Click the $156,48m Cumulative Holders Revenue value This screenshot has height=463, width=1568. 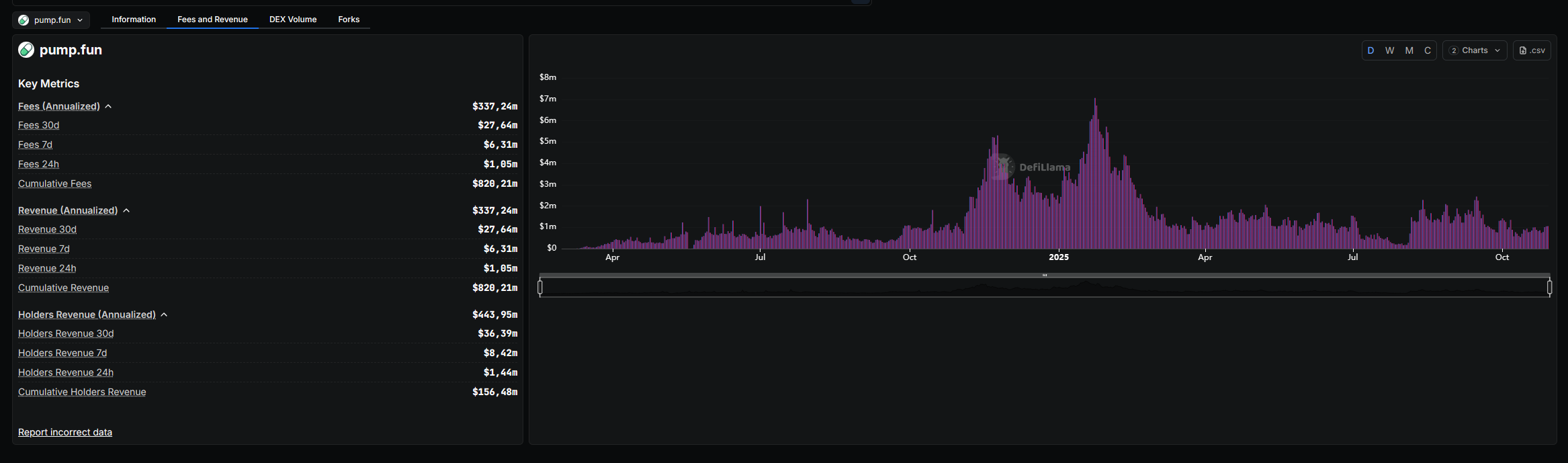(x=495, y=392)
